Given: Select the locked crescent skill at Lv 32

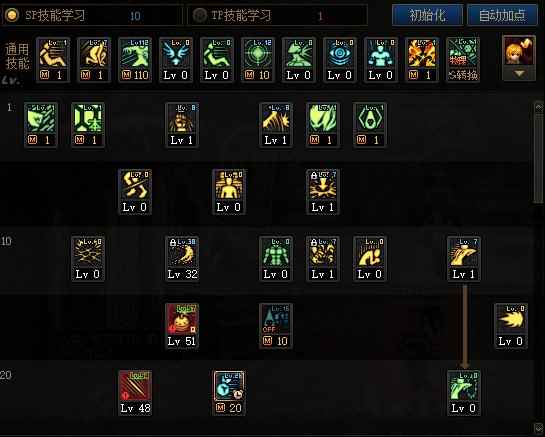Looking at the screenshot, I should [x=182, y=259].
